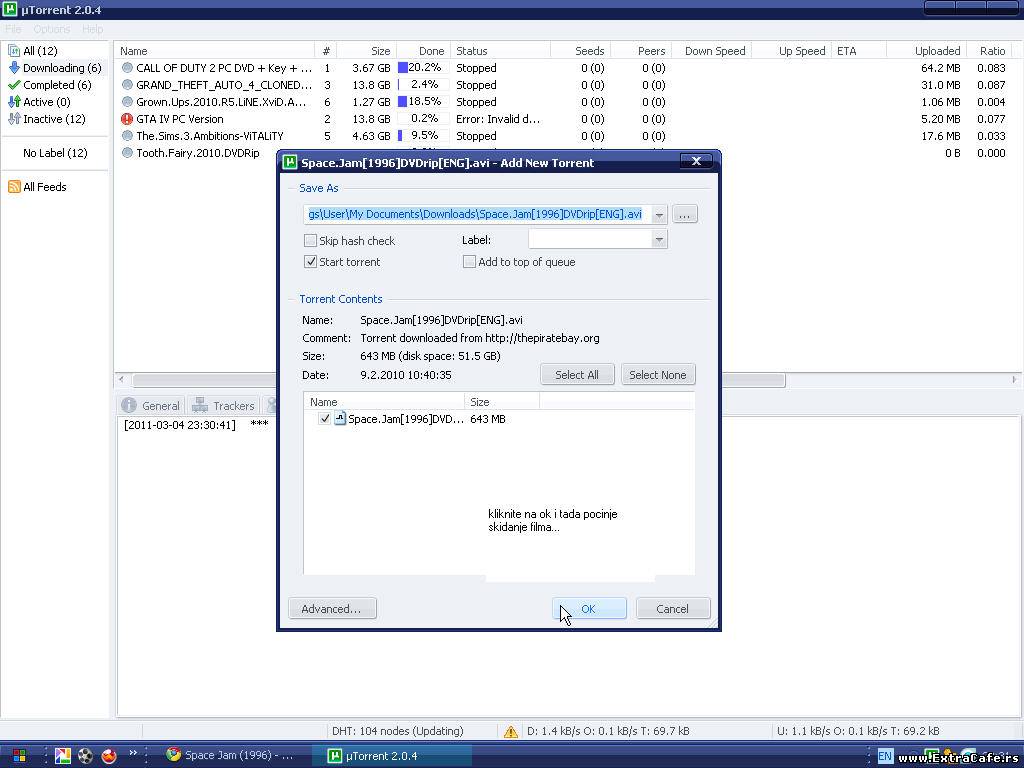Viewport: 1024px width, 768px height.
Task: Sort torrents by the Done column header
Action: tap(423, 51)
